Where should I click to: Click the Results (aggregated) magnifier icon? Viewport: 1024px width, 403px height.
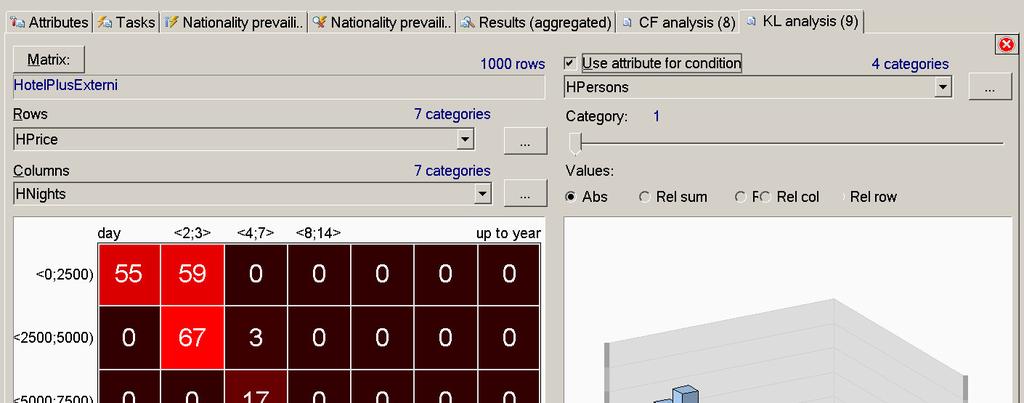[x=467, y=22]
